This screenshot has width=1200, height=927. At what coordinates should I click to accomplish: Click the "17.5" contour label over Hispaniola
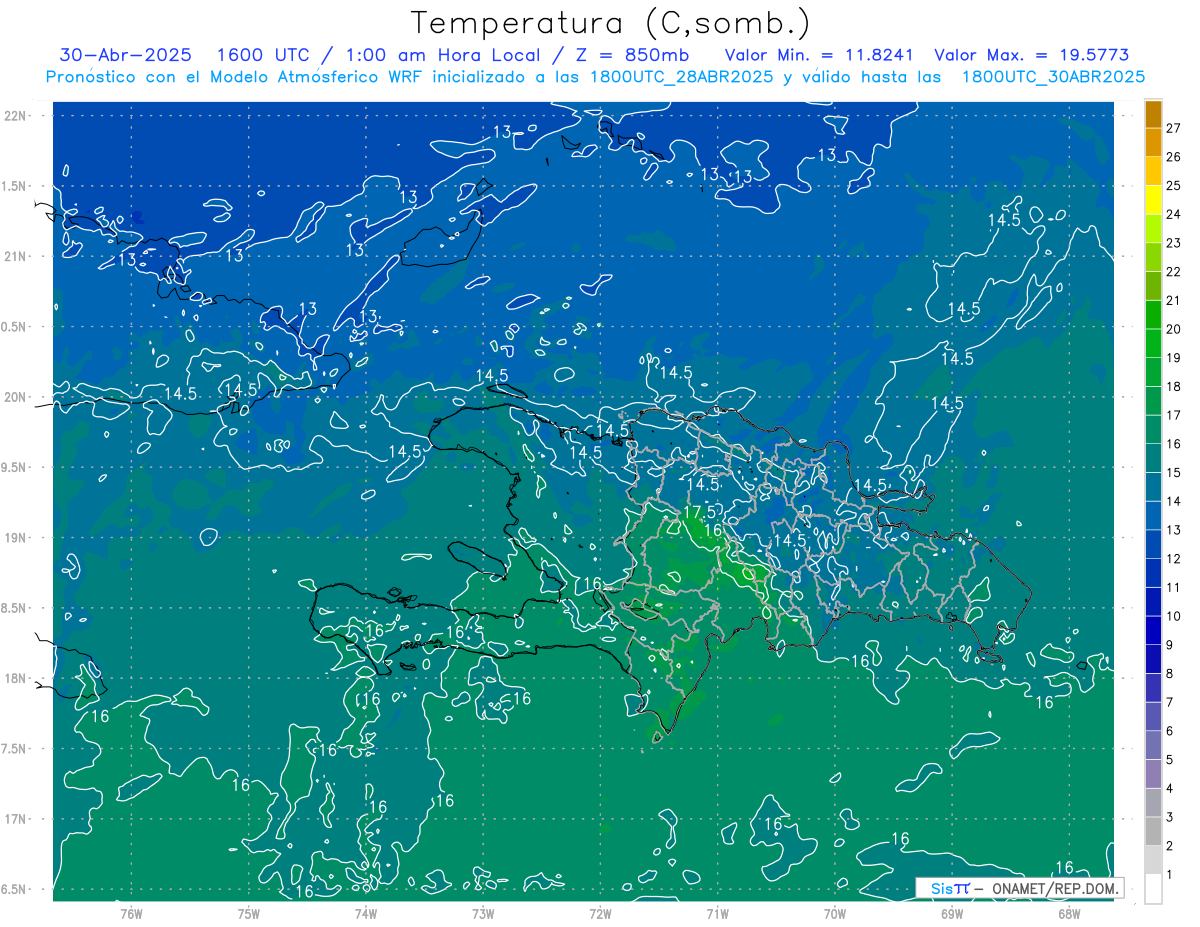700,512
